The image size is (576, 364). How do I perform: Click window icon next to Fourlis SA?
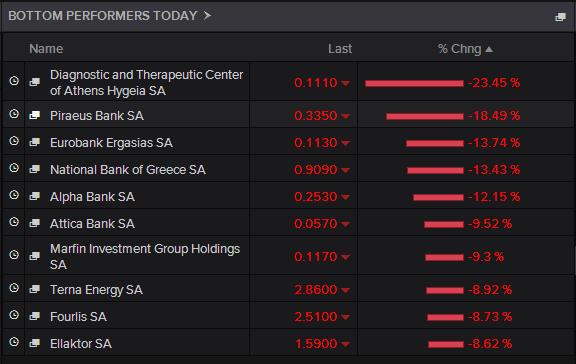(x=35, y=316)
